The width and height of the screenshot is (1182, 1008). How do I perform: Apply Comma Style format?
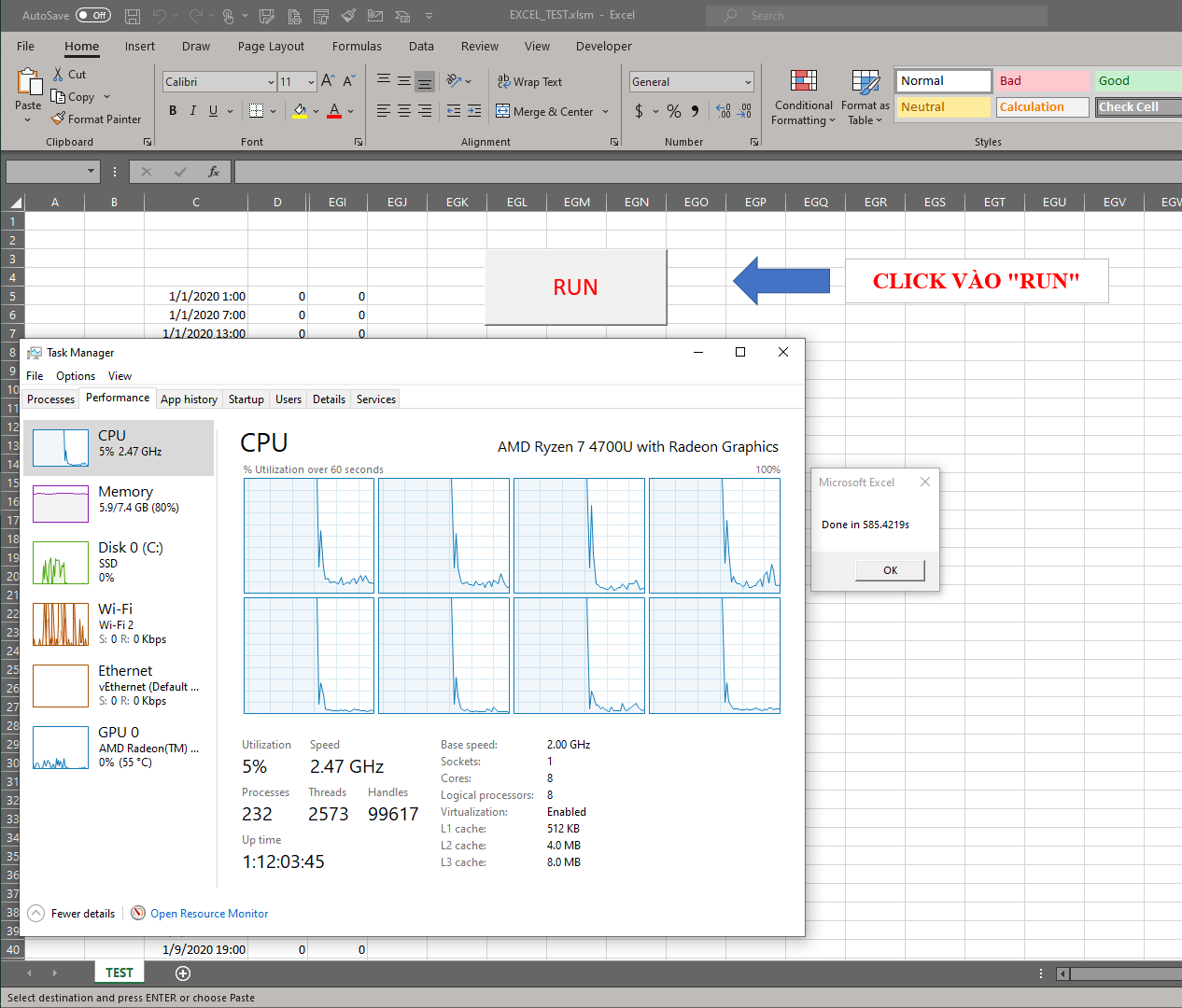(696, 110)
